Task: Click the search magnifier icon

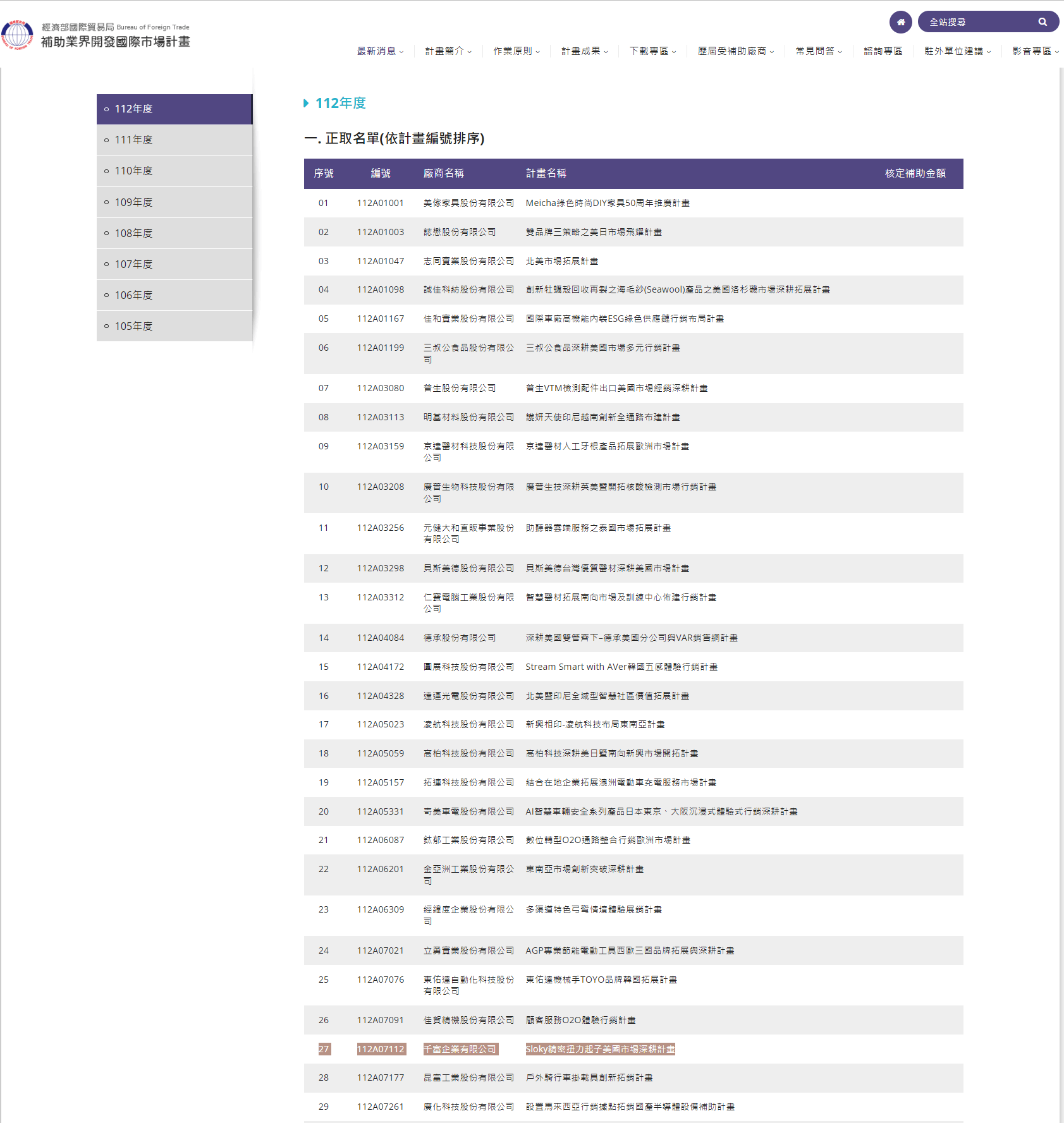Action: 1043,22
